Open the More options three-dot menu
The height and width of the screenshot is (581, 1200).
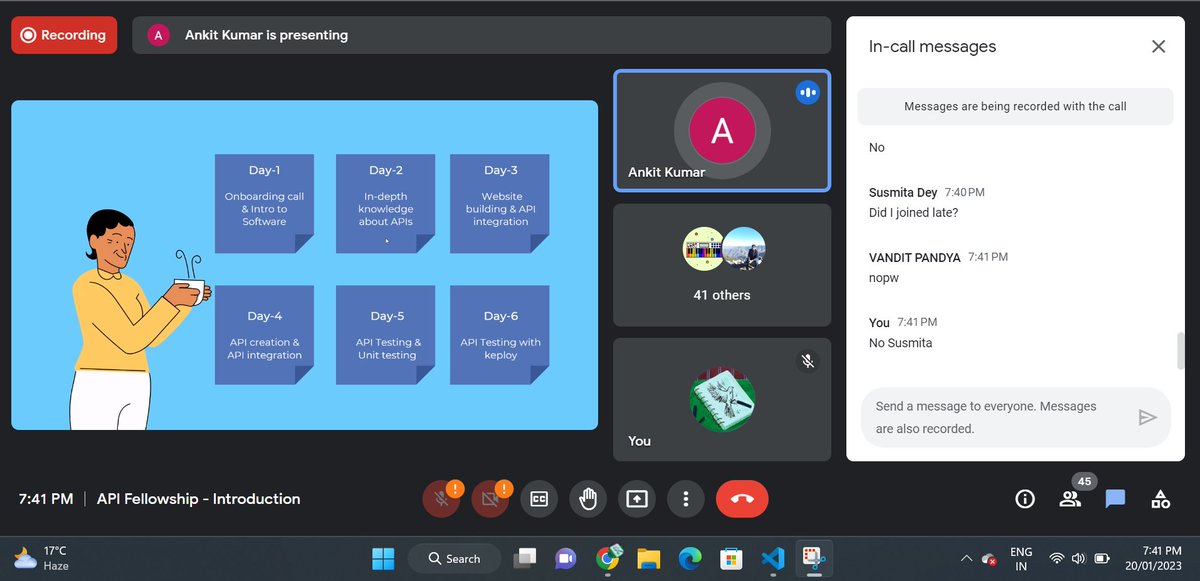pyautogui.click(x=686, y=498)
